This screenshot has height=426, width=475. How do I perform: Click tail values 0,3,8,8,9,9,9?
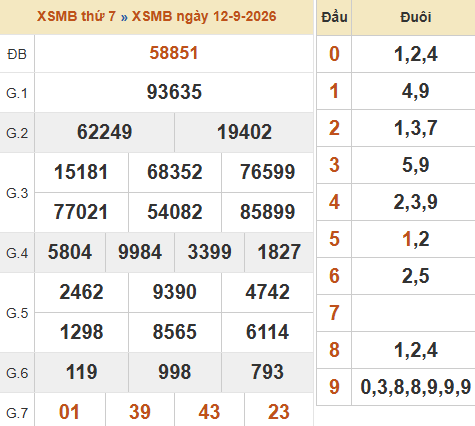[x=416, y=387]
